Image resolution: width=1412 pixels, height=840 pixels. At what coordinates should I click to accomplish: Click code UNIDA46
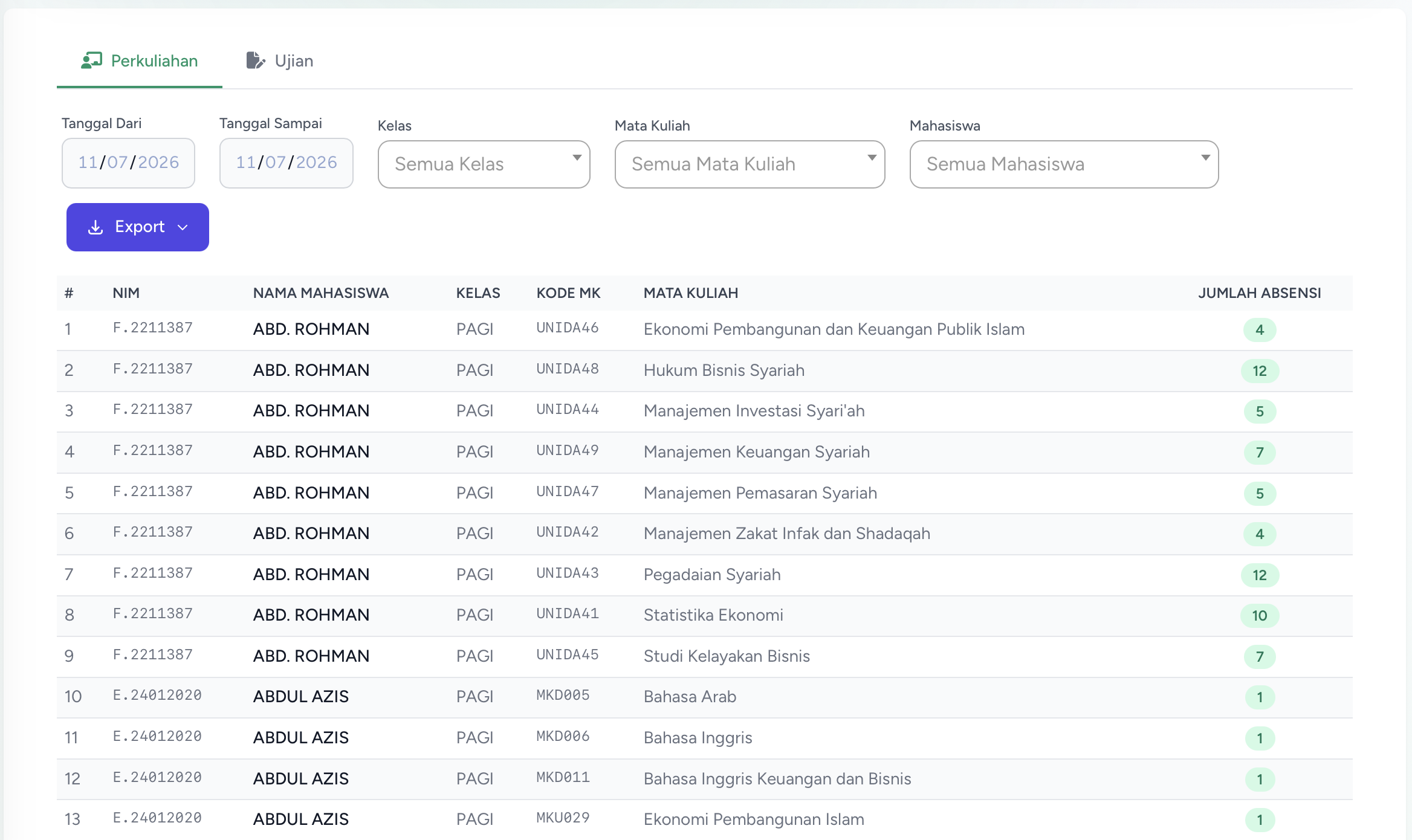568,328
